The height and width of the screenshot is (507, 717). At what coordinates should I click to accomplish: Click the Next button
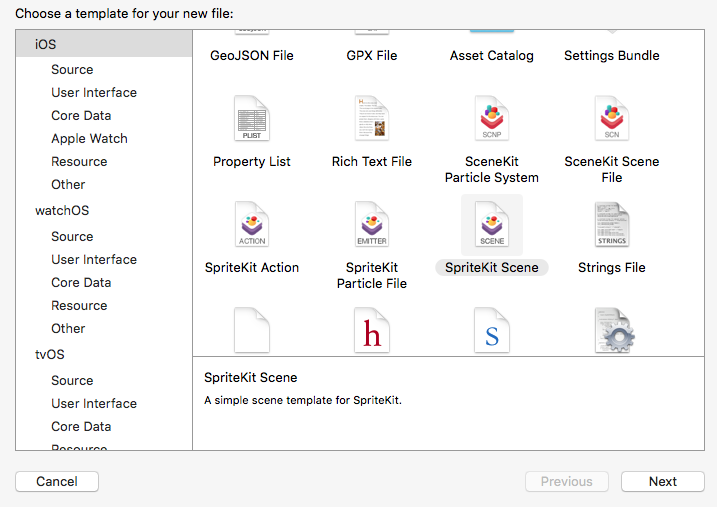(x=663, y=481)
